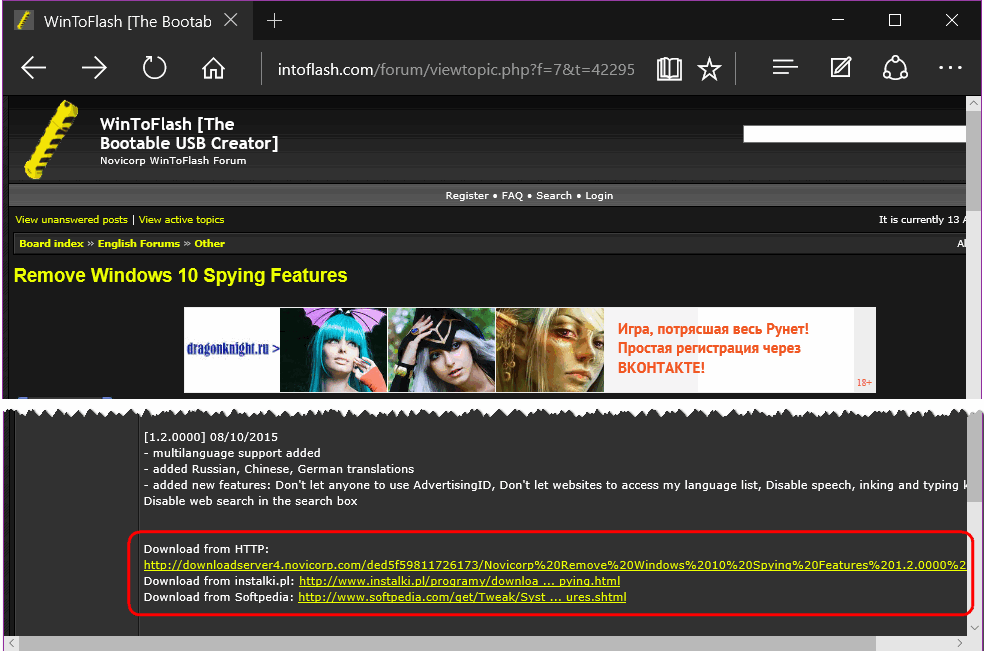Open the Softpedia download link
The width and height of the screenshot is (984, 651).
(462, 598)
